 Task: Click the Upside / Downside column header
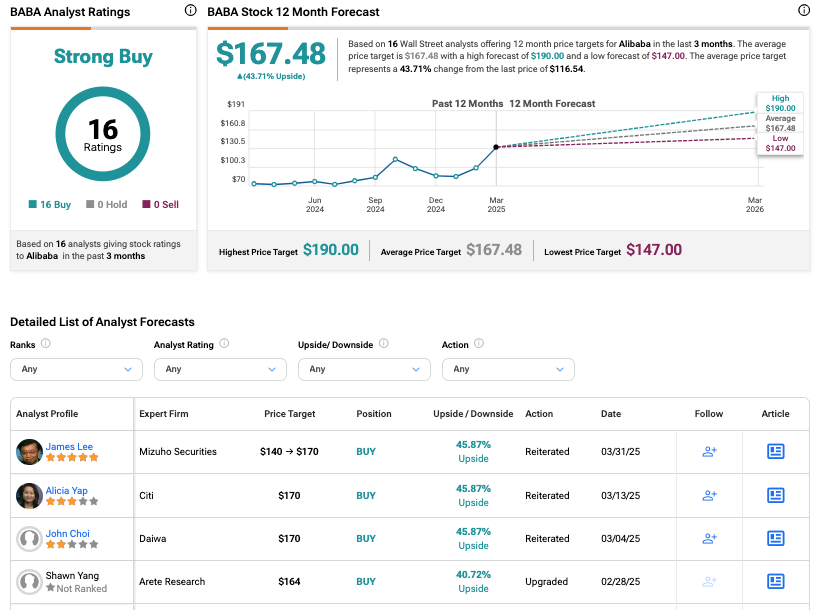pyautogui.click(x=473, y=414)
